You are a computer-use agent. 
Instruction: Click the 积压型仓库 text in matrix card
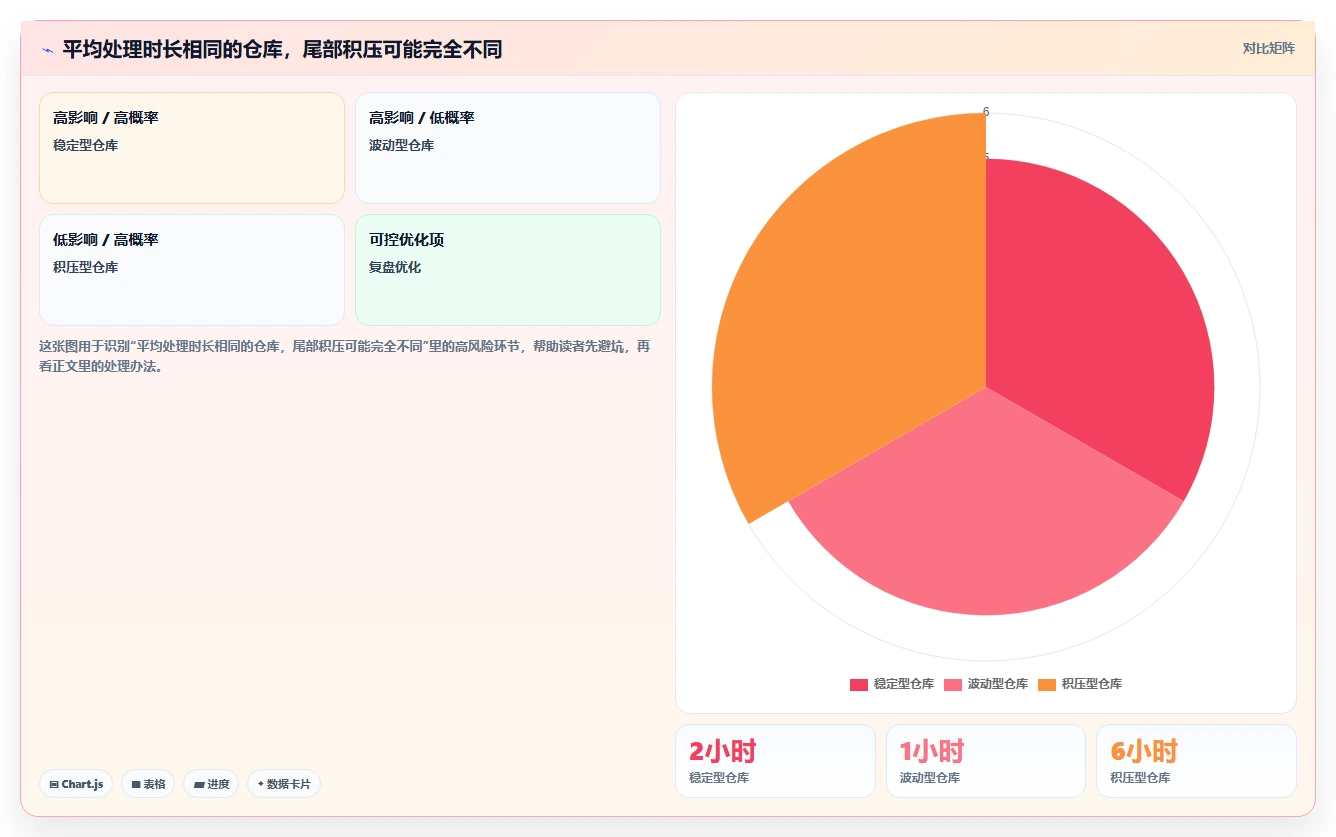[85, 267]
